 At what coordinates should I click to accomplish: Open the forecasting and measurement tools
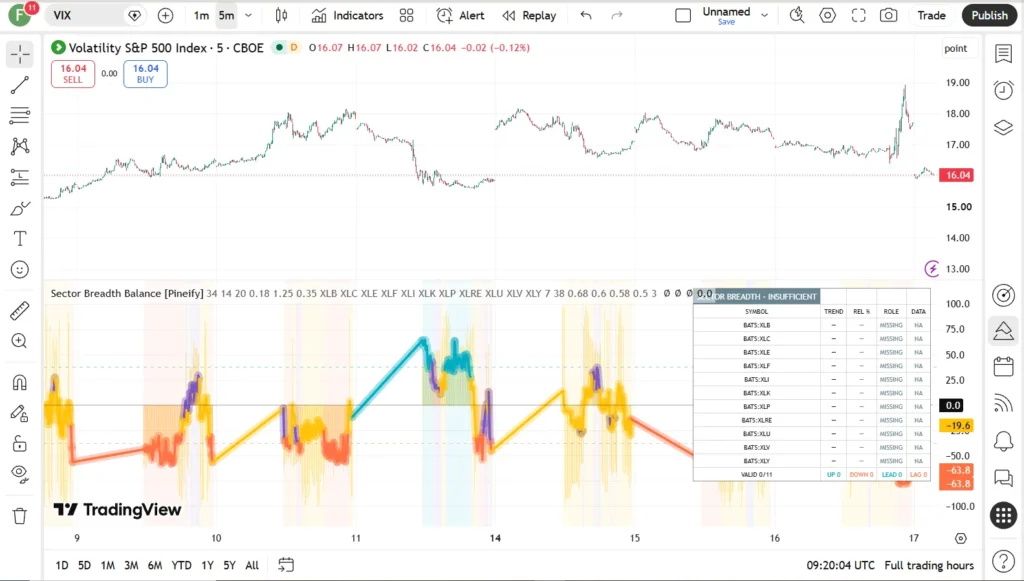pyautogui.click(x=20, y=177)
